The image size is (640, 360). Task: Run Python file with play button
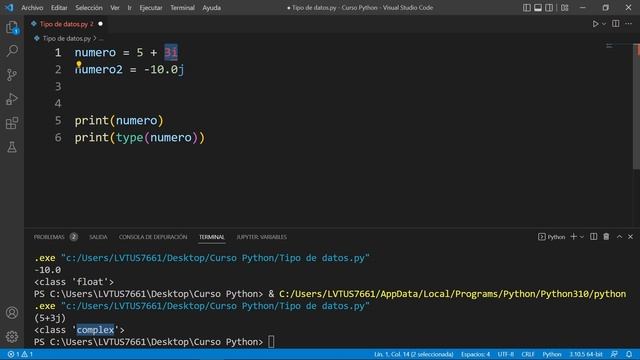(x=596, y=24)
